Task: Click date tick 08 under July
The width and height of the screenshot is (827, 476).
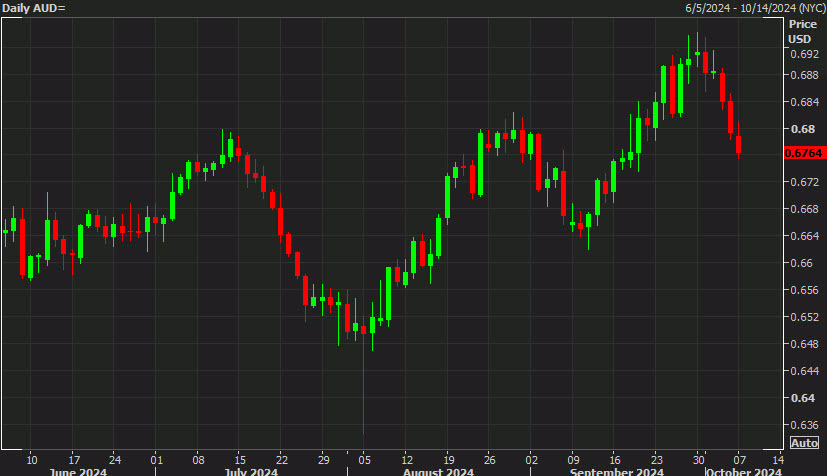Action: coord(198,460)
